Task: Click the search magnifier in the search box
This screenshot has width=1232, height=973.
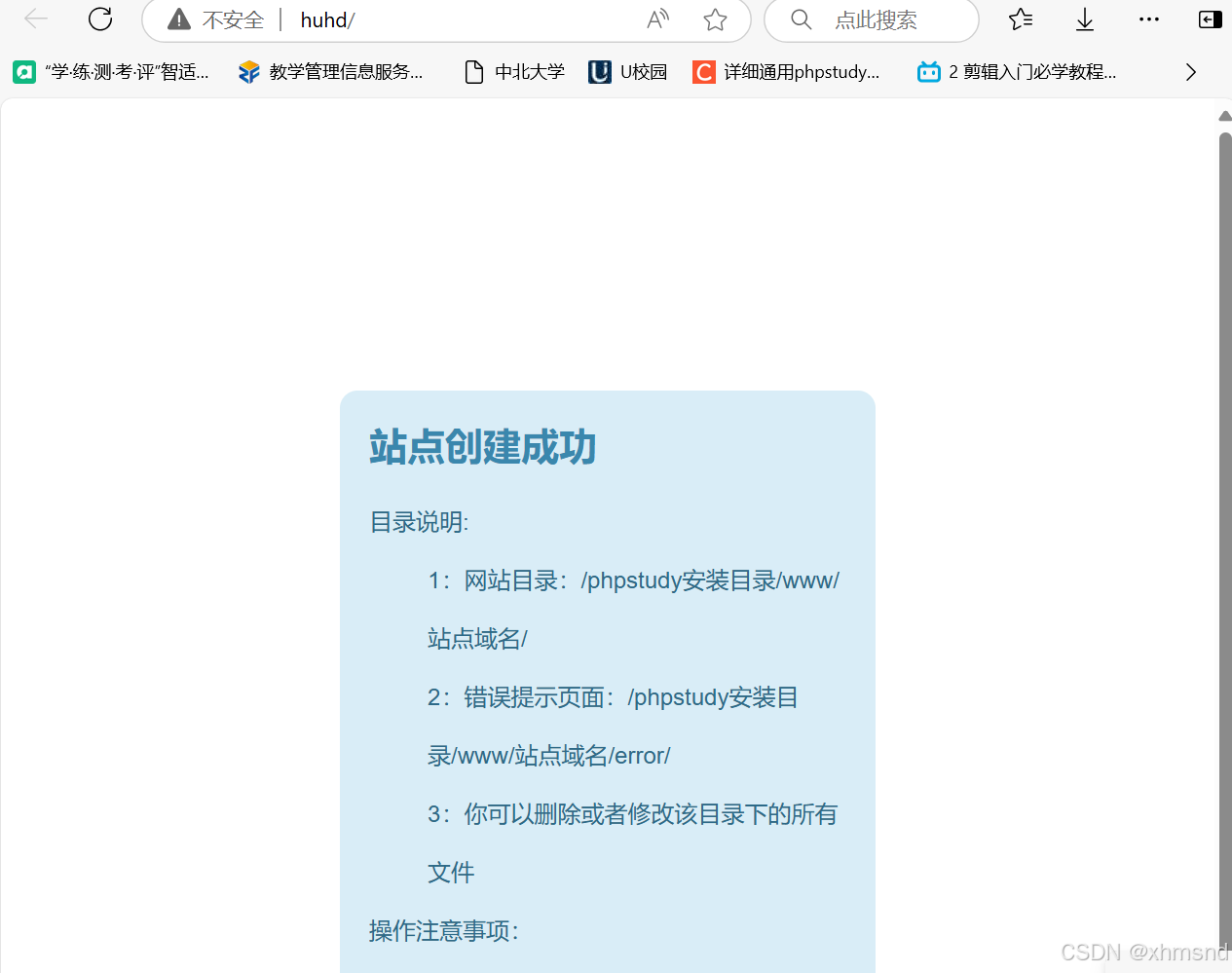Action: [801, 19]
